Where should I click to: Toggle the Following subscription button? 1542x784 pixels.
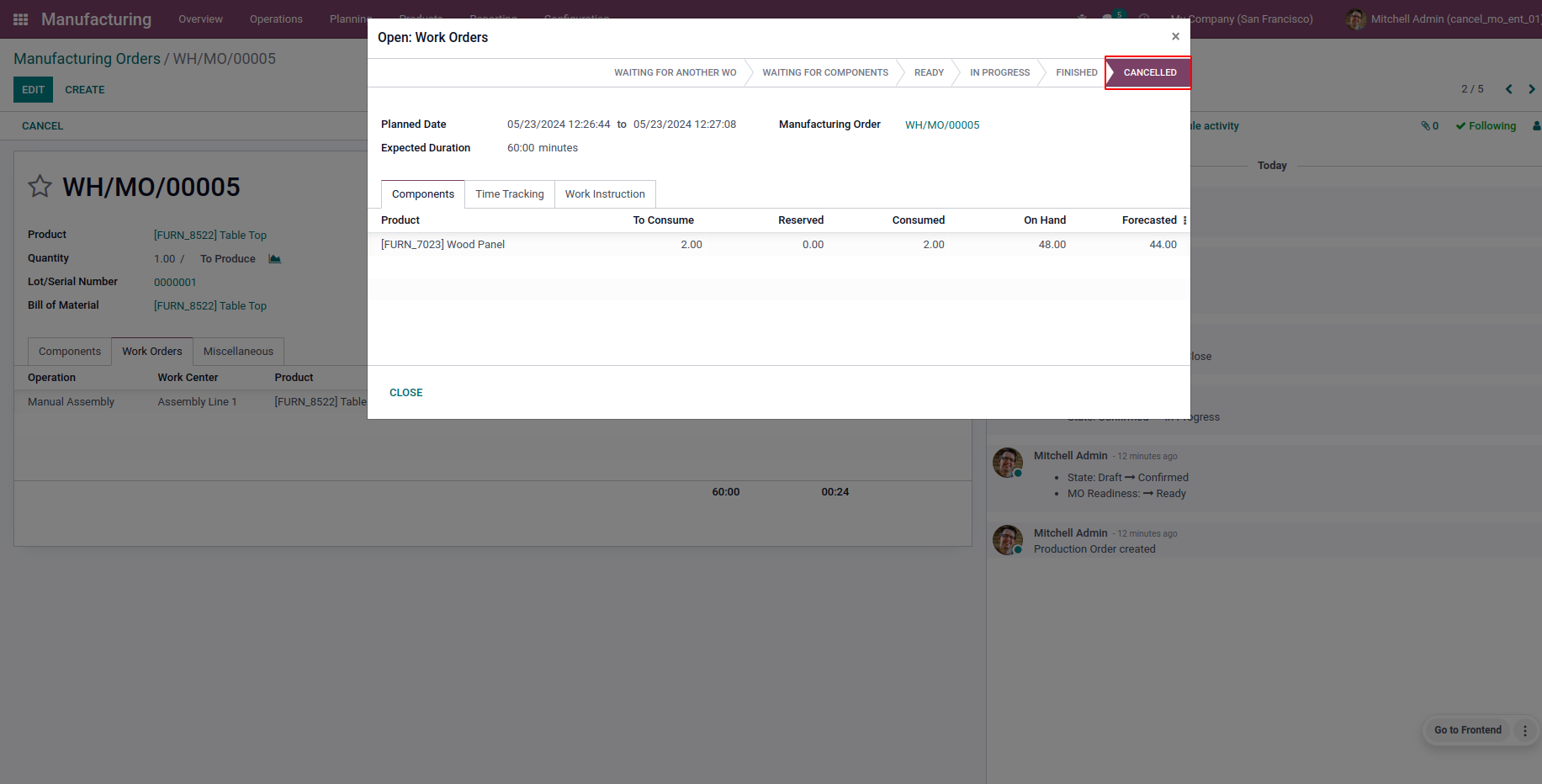(x=1486, y=126)
